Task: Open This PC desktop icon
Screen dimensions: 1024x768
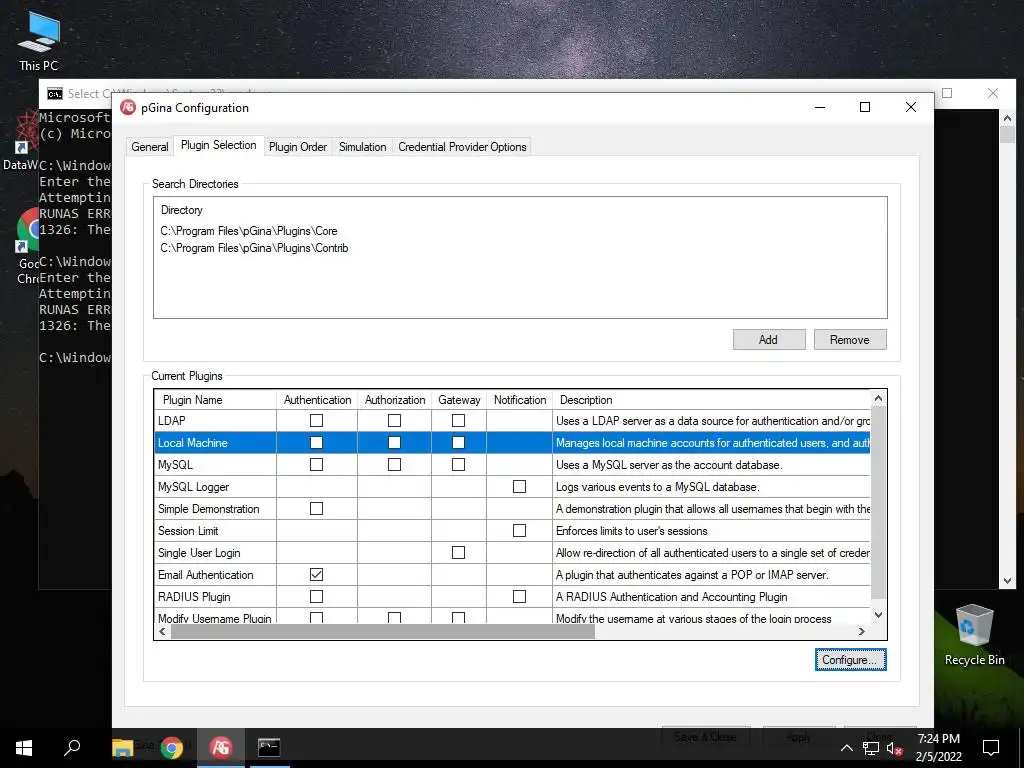Action: (x=39, y=41)
